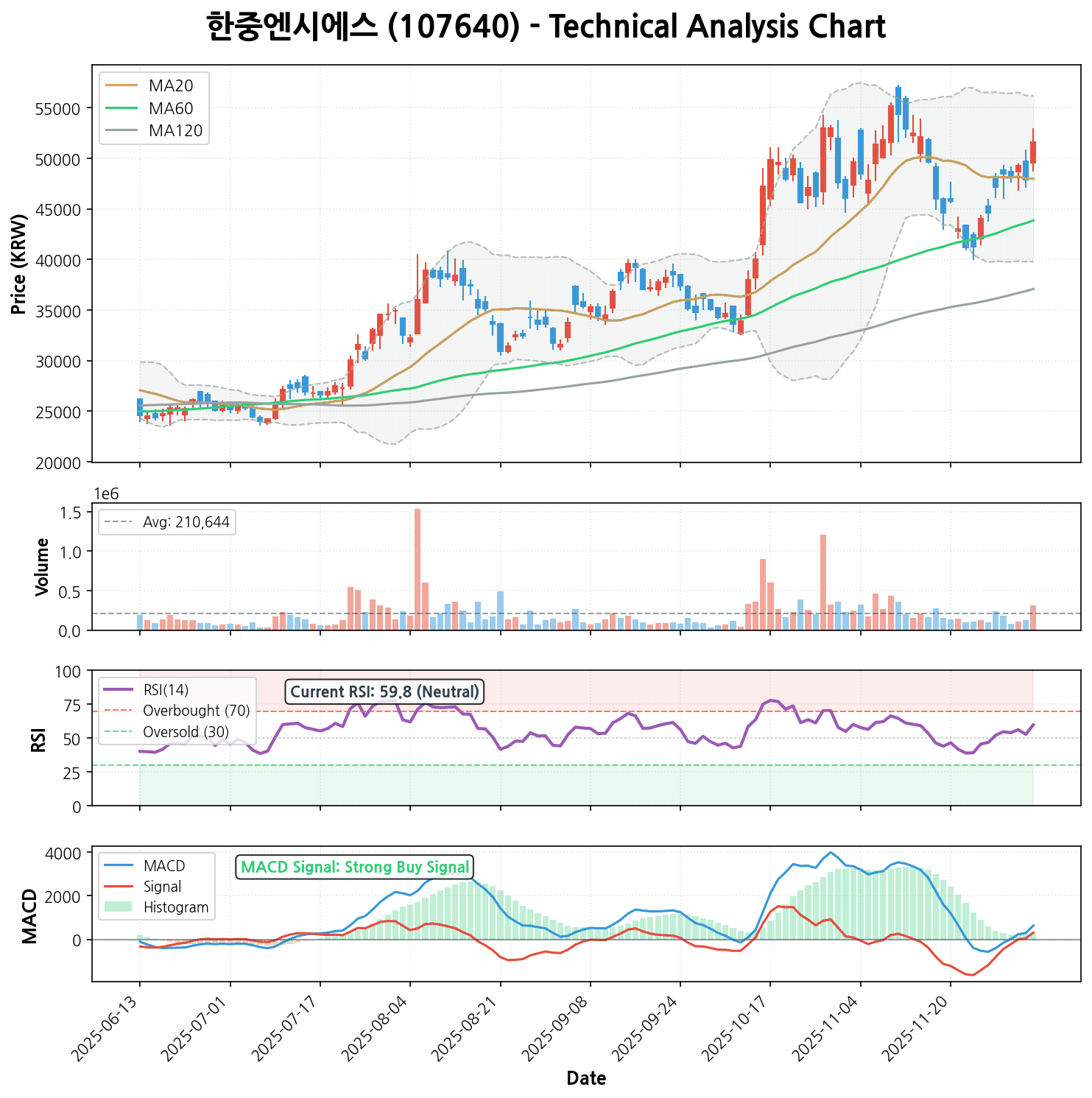Click the Current RSI: 59.8 (Neutral) label
This screenshot has height=1098, width=1092.
point(384,692)
